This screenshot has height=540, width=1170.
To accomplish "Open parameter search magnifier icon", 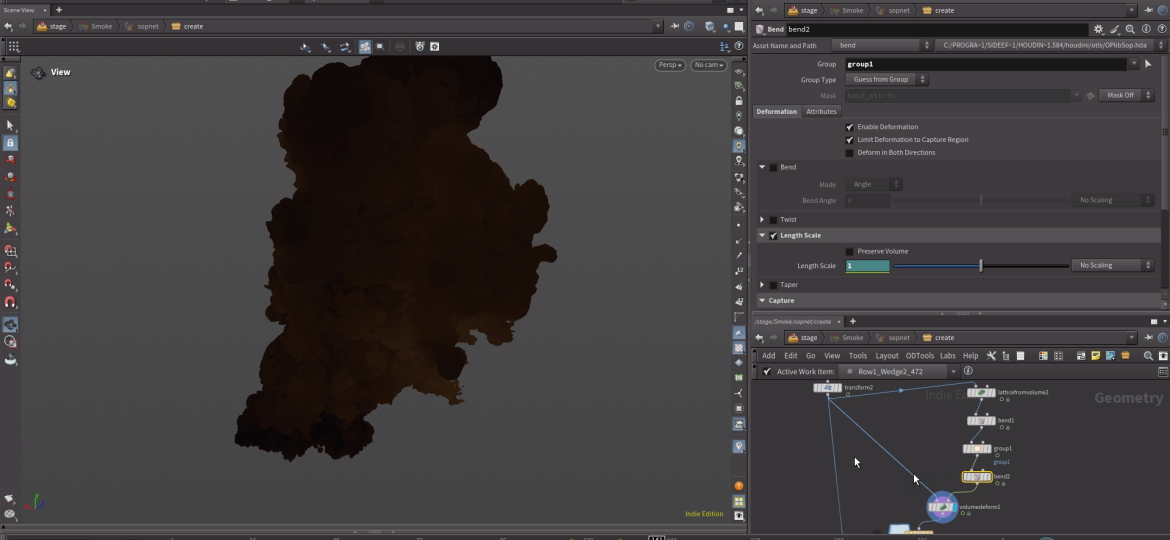I will point(1130,30).
